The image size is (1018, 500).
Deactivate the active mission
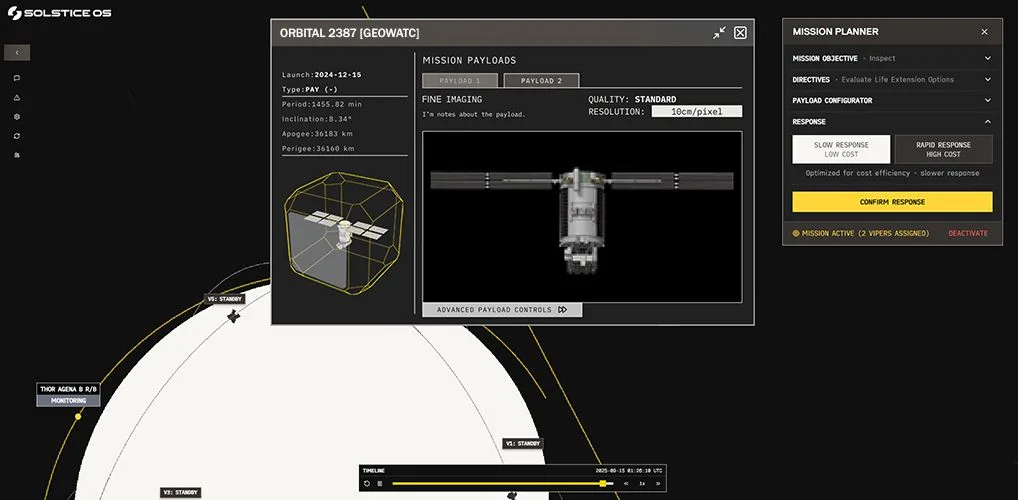click(x=968, y=233)
